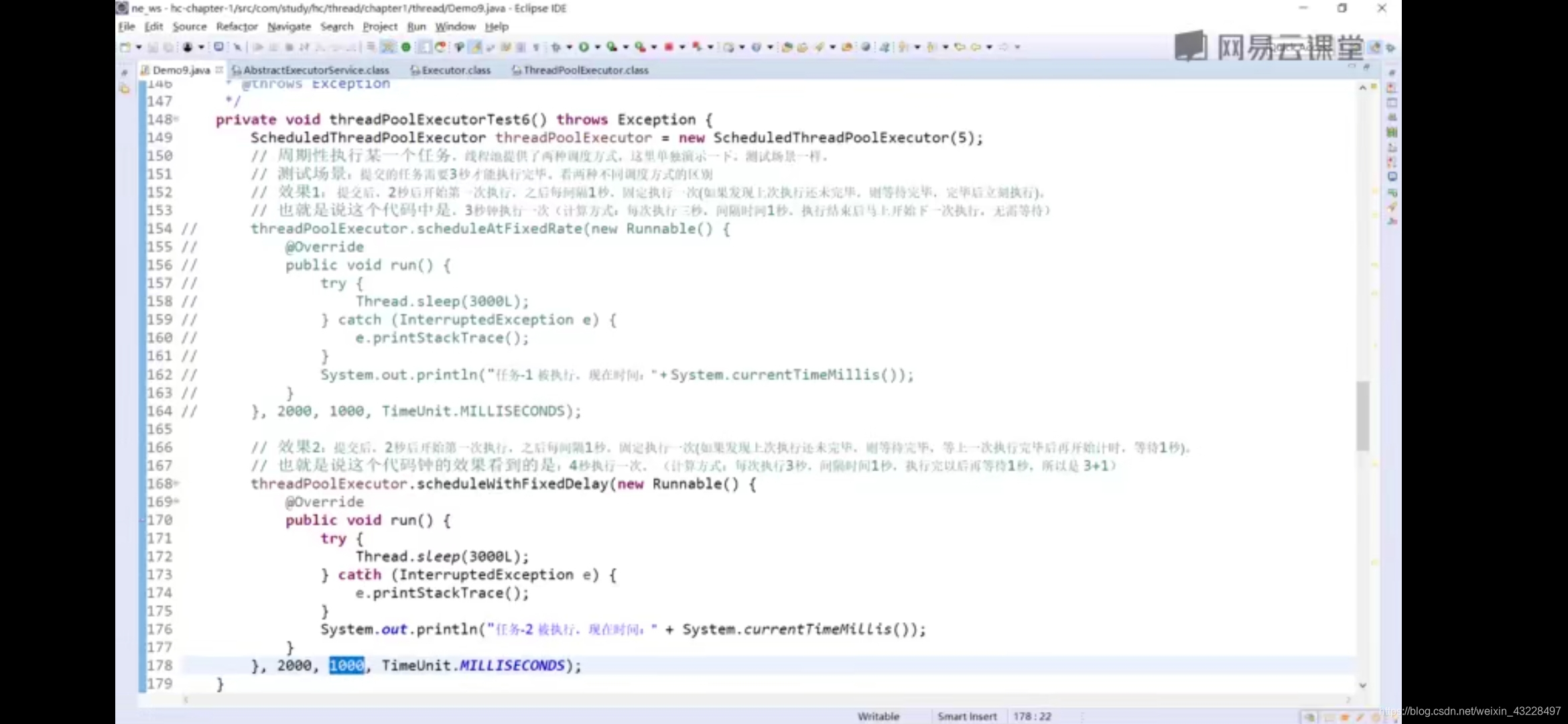Open the Debug configurations dropdown arrow
1568x724 pixels.
[x=569, y=47]
